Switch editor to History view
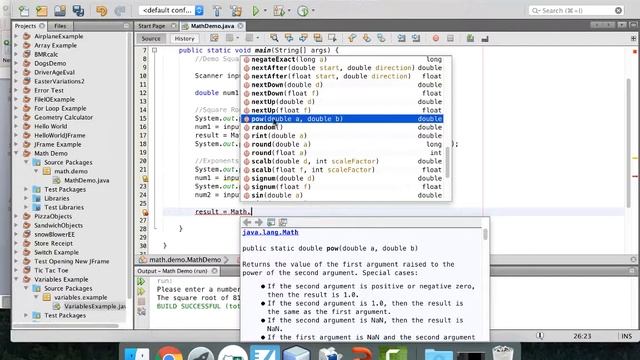The image size is (640, 360). 184,38
